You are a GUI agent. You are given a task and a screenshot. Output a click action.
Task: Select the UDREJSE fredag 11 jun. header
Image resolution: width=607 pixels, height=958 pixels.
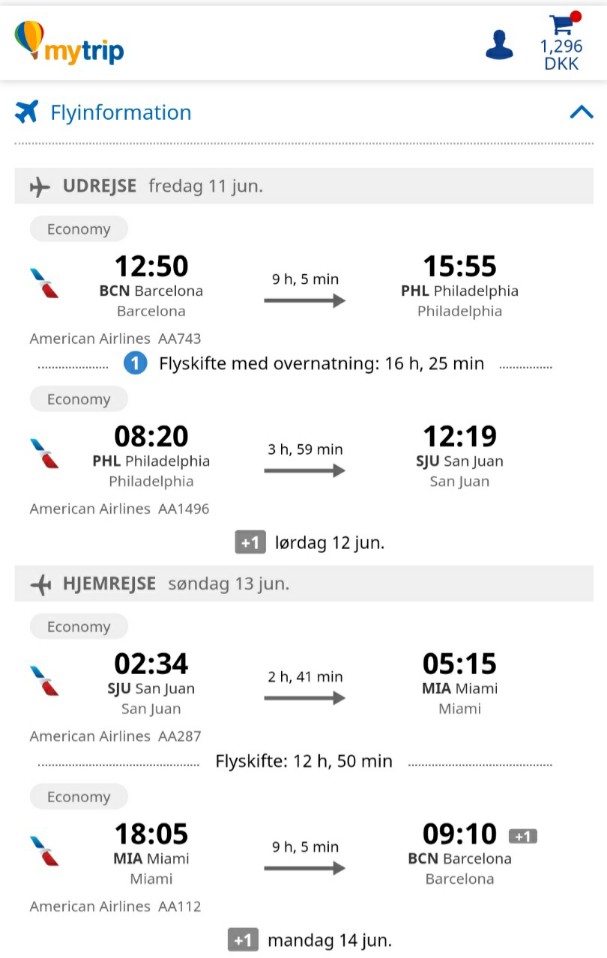coord(304,186)
